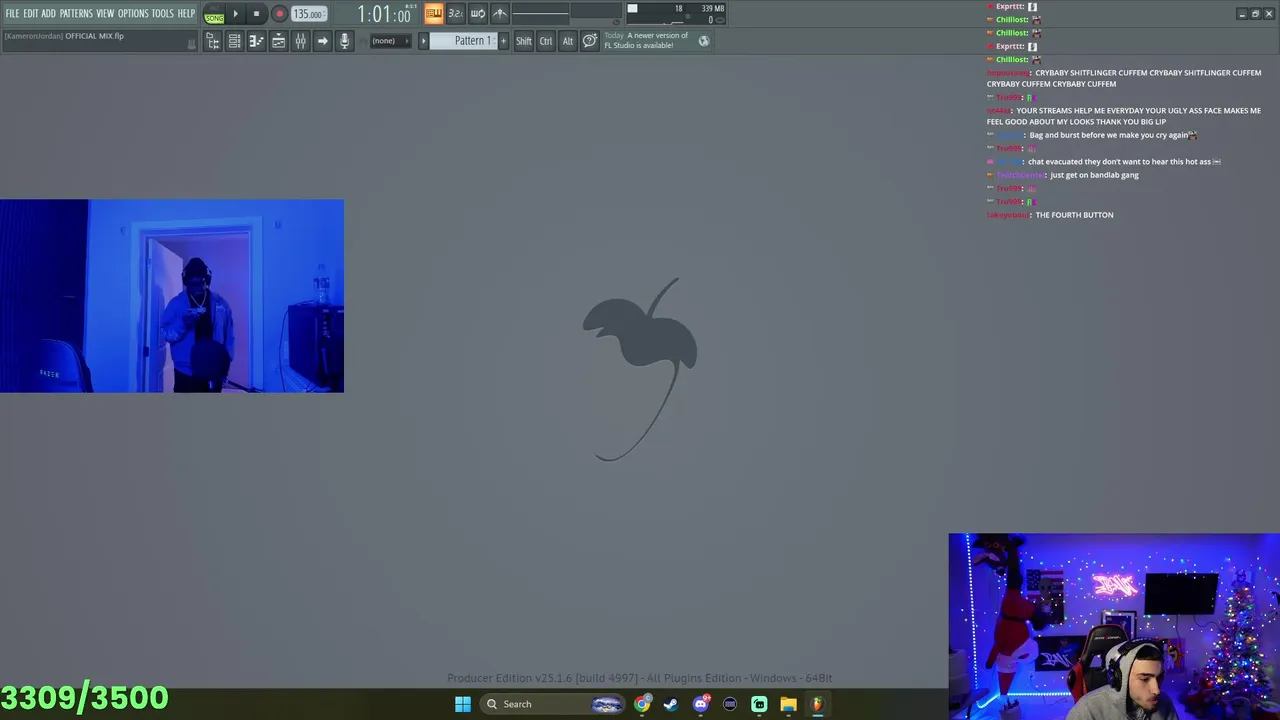This screenshot has height=720, width=1280.
Task: Open File Explorer from taskbar
Action: tap(788, 704)
